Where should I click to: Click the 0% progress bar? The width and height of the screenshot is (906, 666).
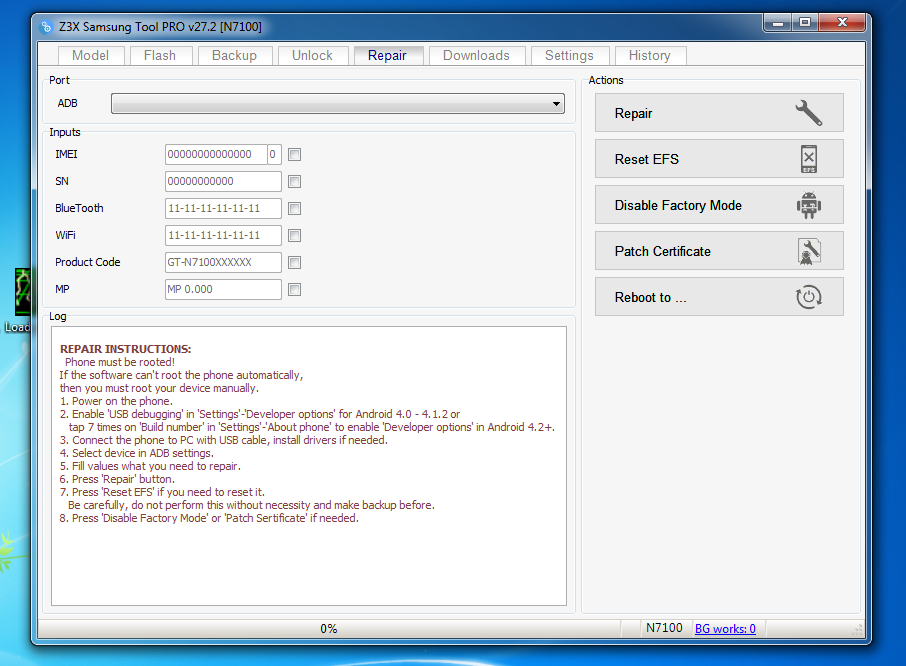329,628
